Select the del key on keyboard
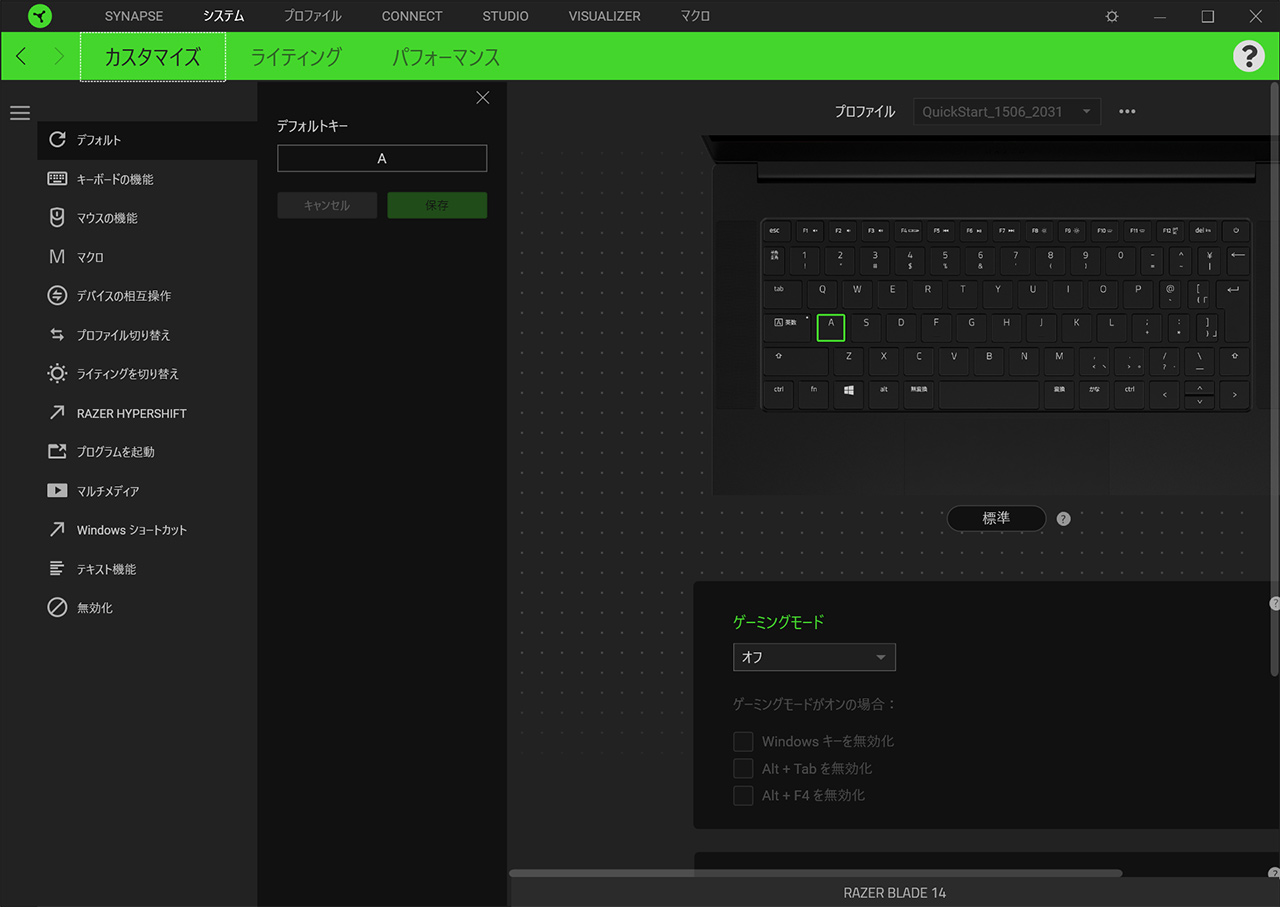Image resolution: width=1280 pixels, height=907 pixels. [1202, 231]
